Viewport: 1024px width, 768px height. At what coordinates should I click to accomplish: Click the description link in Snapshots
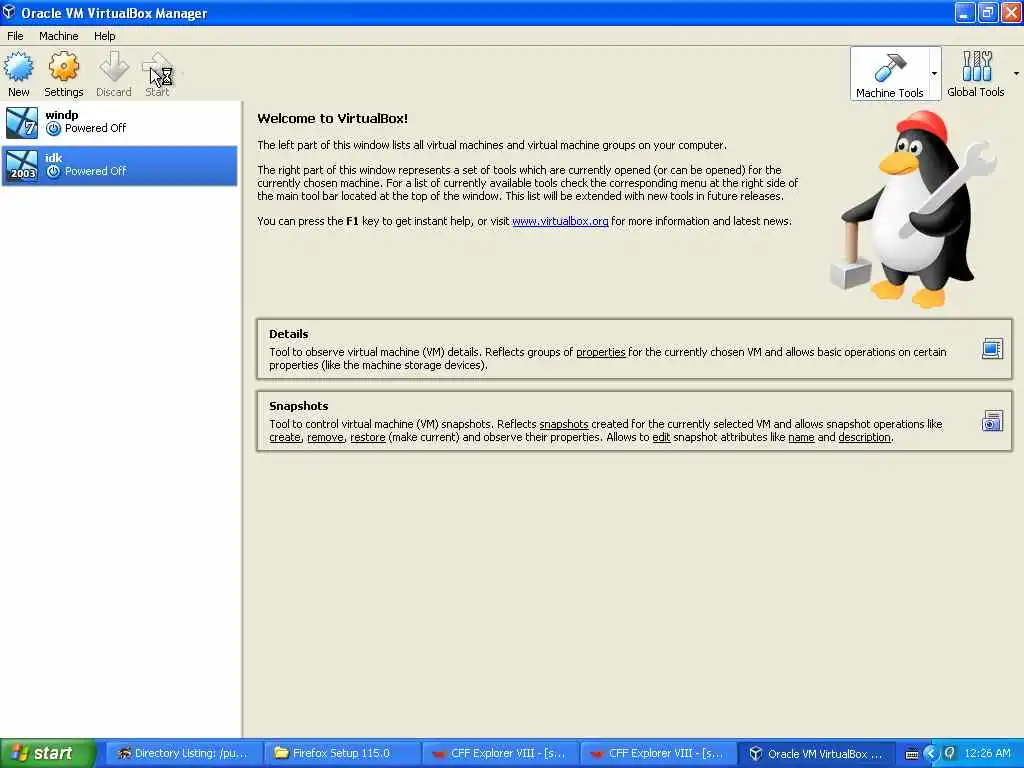click(x=864, y=437)
